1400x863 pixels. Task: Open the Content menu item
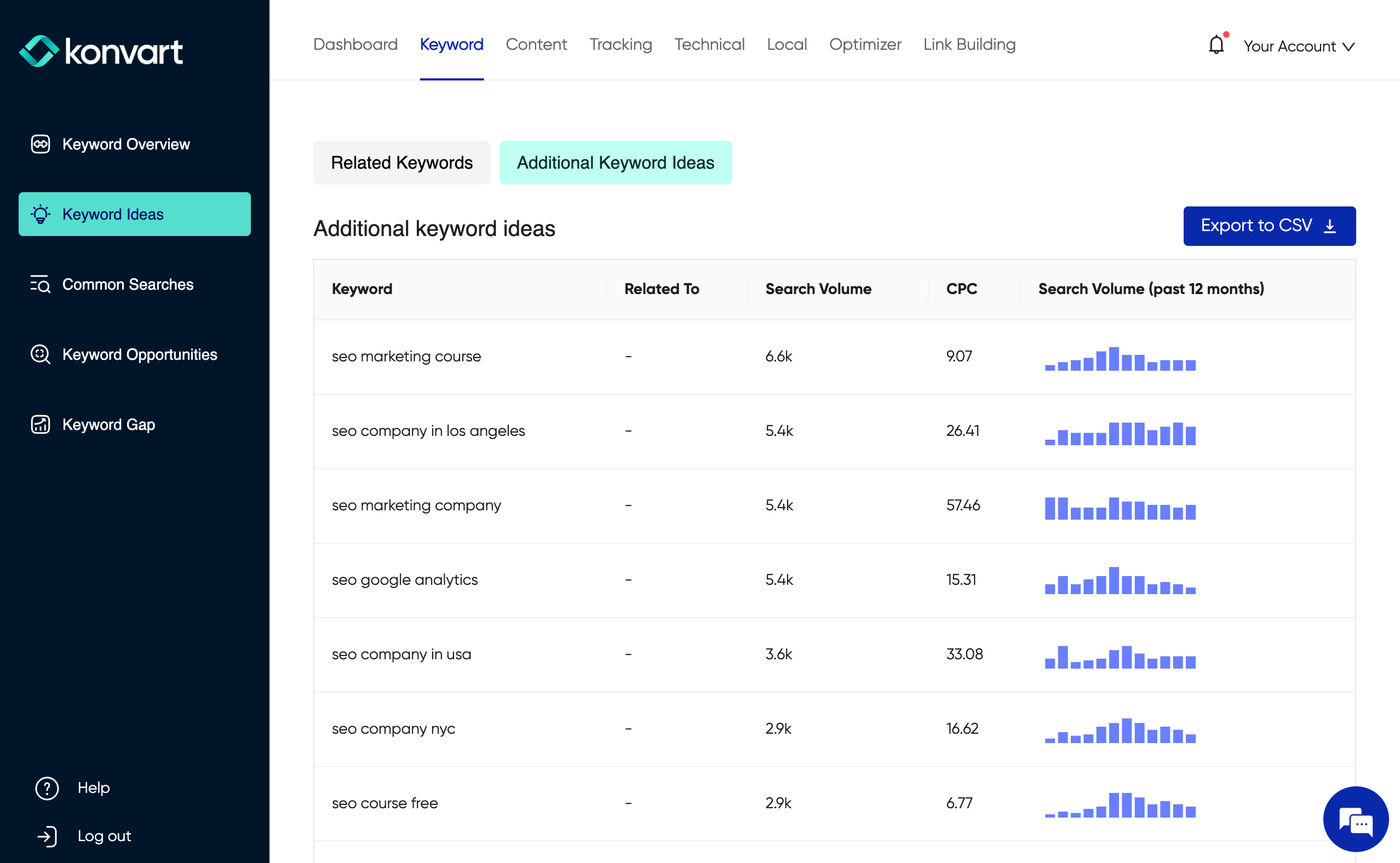point(536,44)
